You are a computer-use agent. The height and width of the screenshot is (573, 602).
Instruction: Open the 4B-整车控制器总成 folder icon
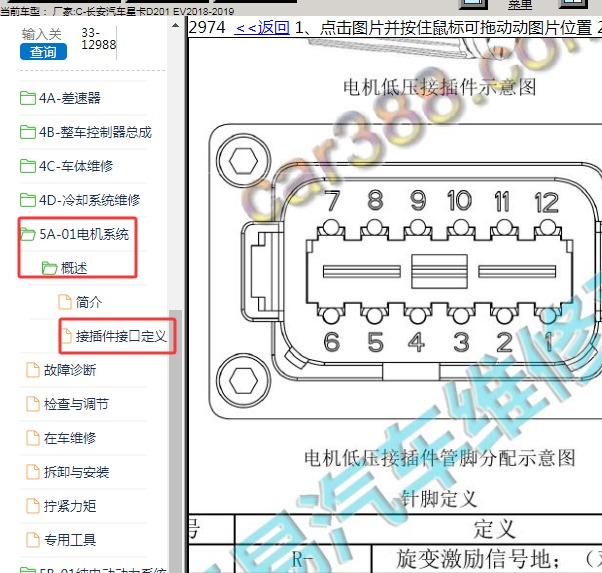pos(28,132)
